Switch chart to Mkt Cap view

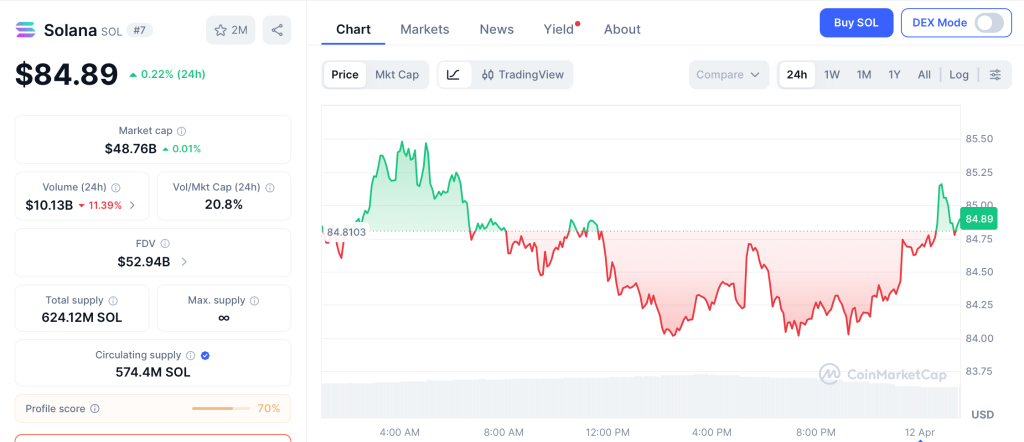point(397,75)
